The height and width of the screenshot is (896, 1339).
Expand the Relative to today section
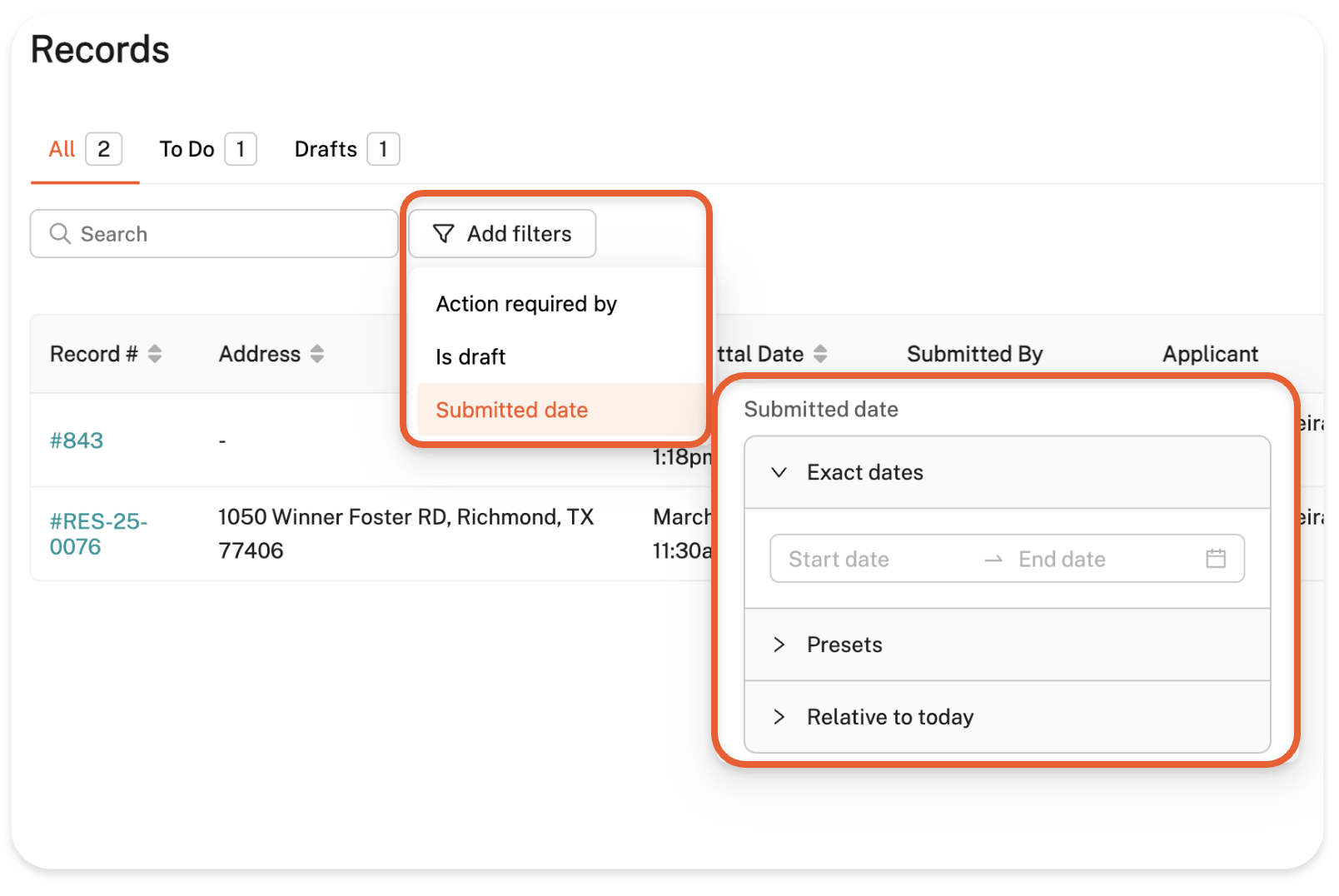pos(779,717)
